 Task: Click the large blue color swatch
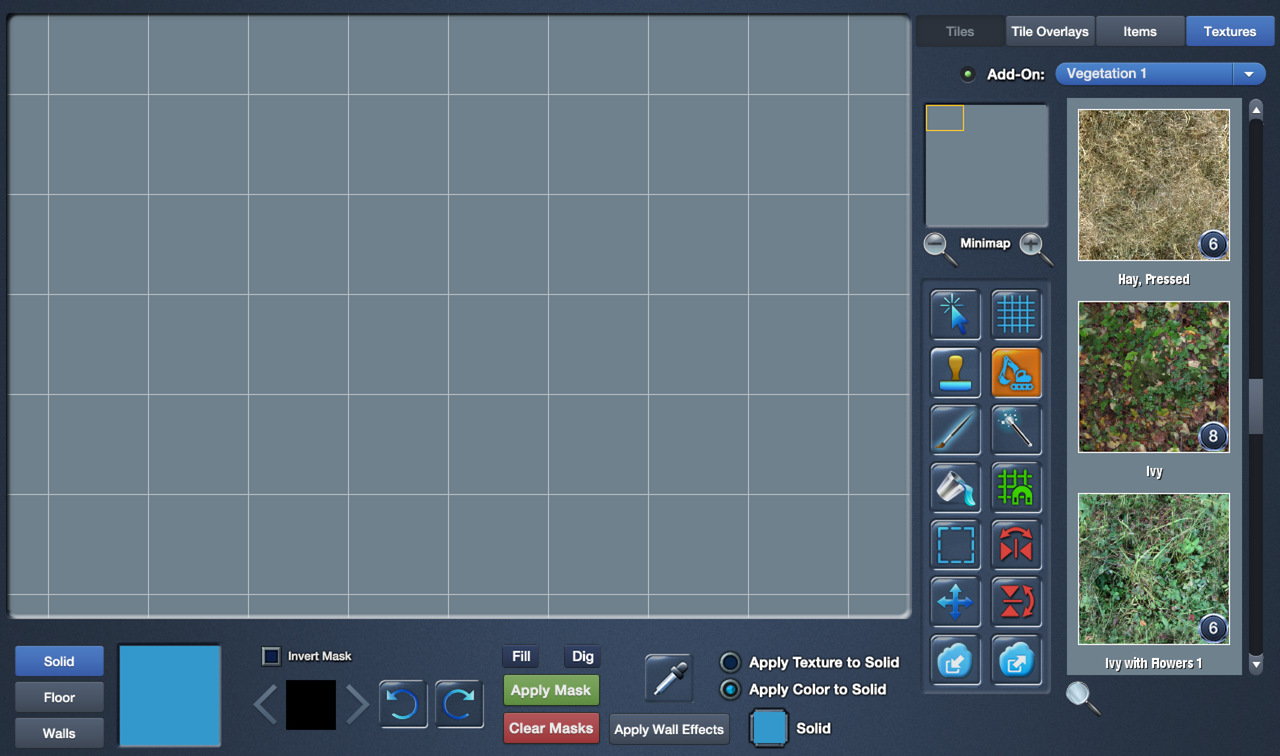[170, 695]
